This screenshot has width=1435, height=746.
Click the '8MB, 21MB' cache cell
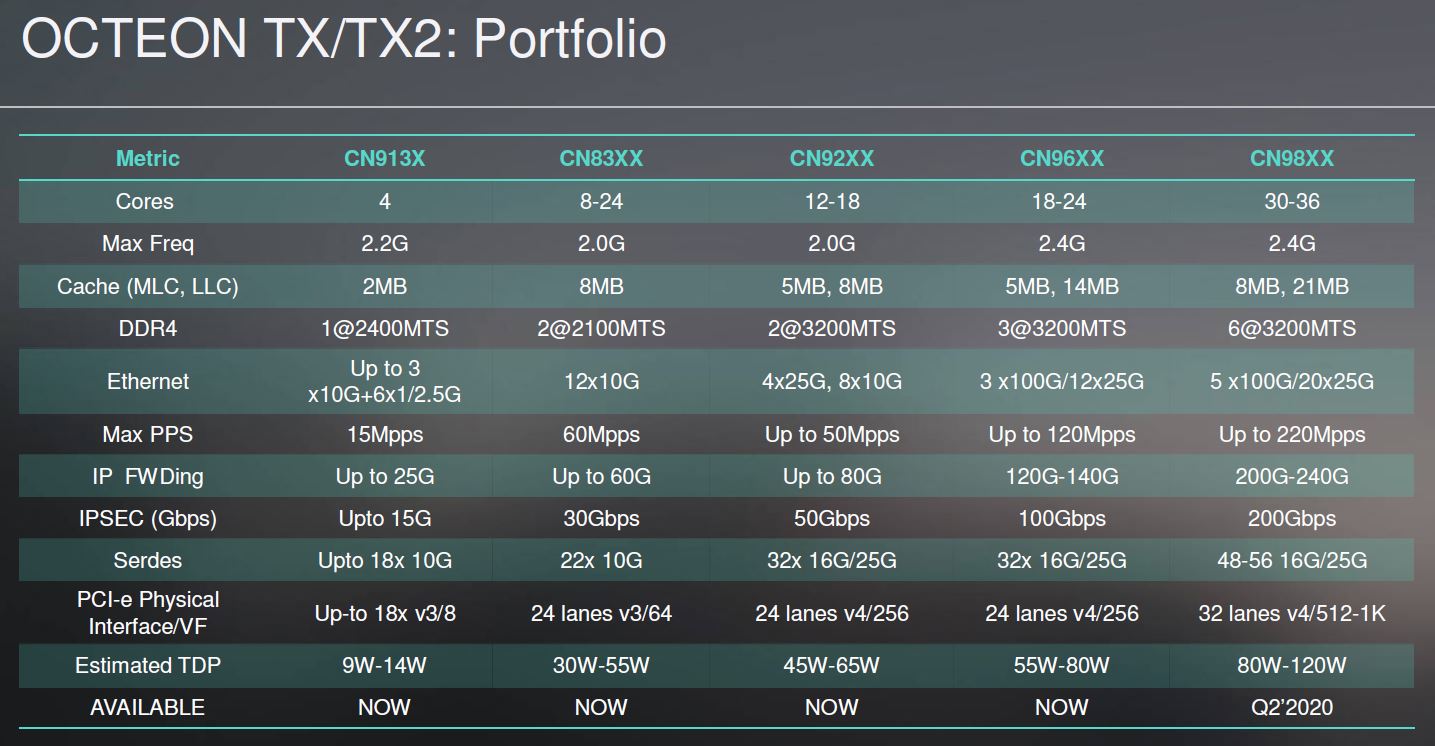click(1292, 286)
